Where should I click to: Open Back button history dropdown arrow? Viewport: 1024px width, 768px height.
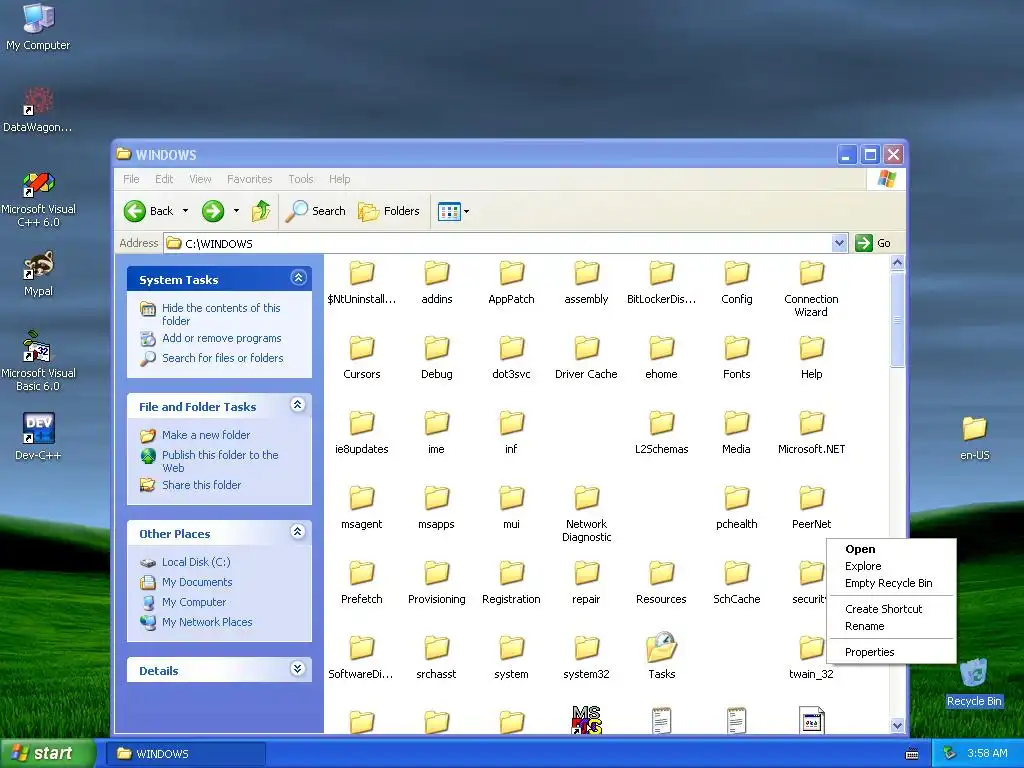(185, 211)
